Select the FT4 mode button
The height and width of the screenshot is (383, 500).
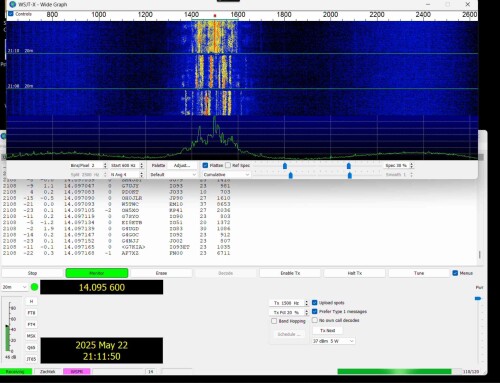pos(31,324)
